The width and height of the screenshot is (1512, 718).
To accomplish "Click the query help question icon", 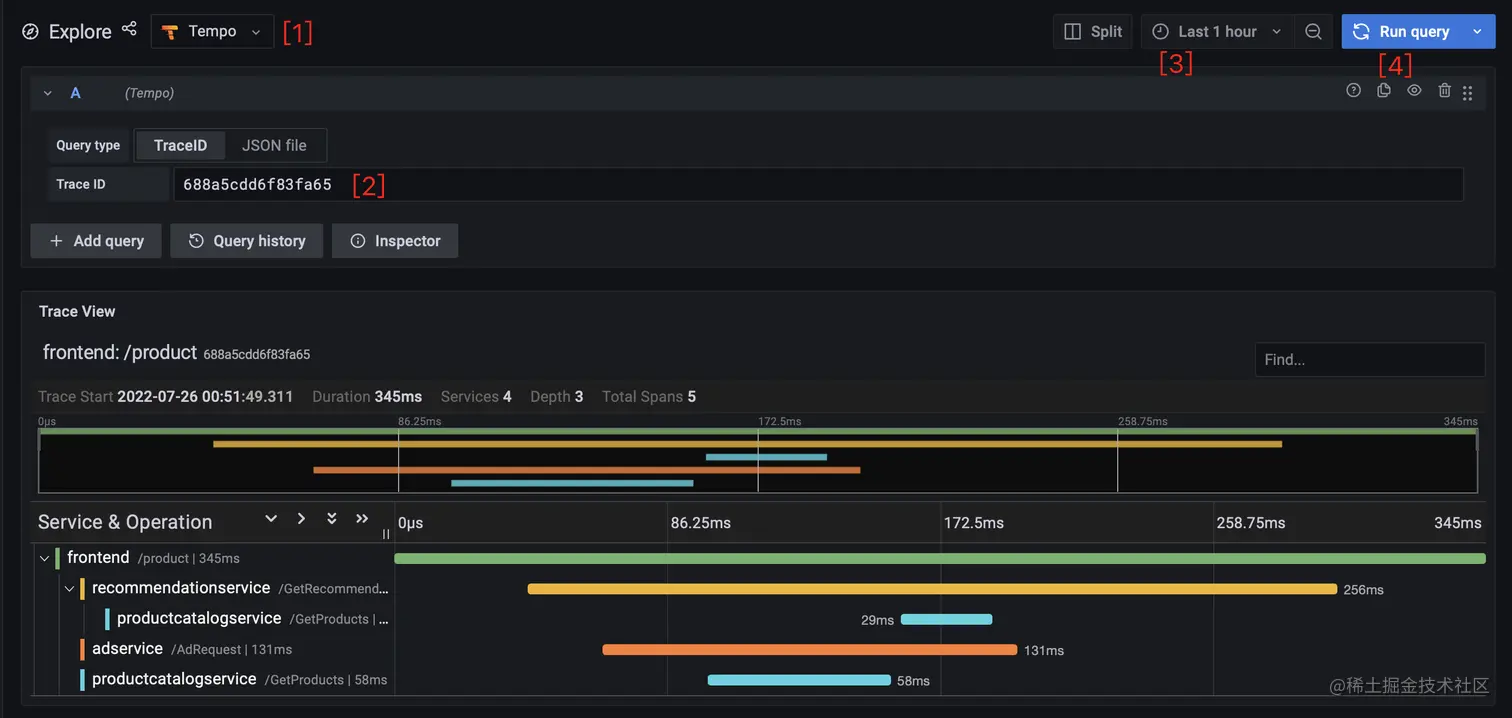I will click(x=1353, y=90).
